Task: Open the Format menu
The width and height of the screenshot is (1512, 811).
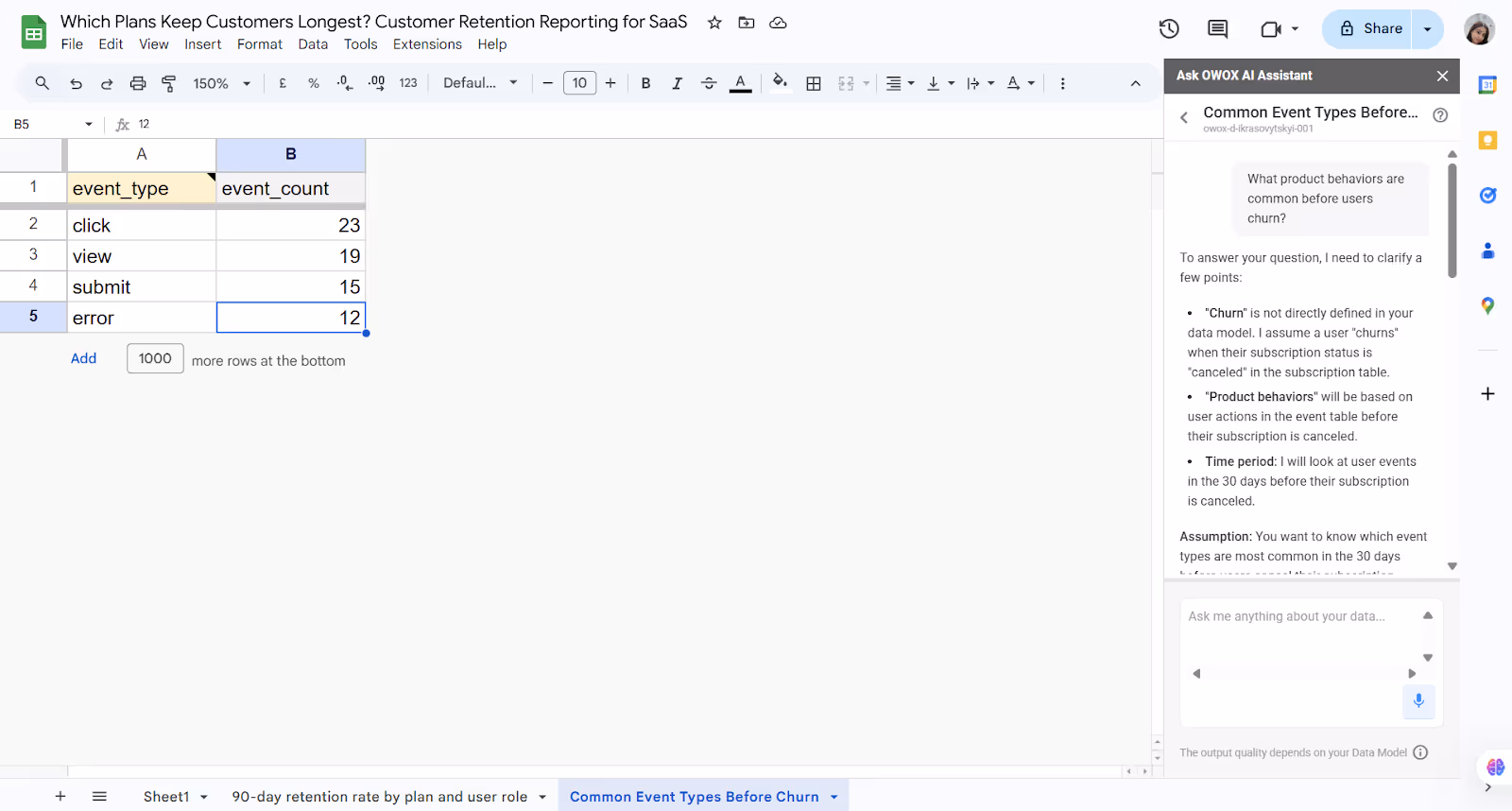Action: tap(260, 44)
